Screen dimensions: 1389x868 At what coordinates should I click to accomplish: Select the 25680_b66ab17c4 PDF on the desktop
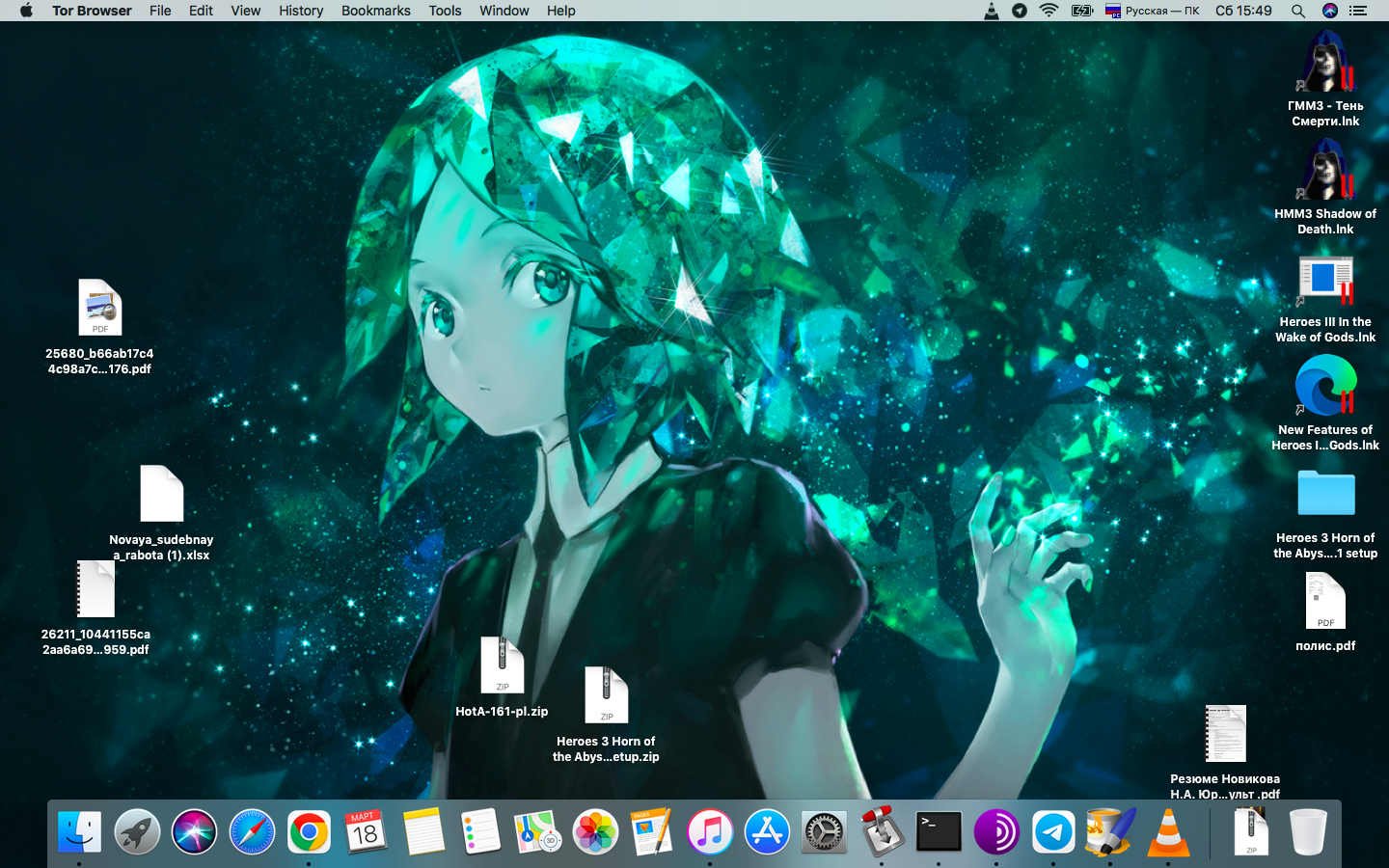click(x=99, y=326)
